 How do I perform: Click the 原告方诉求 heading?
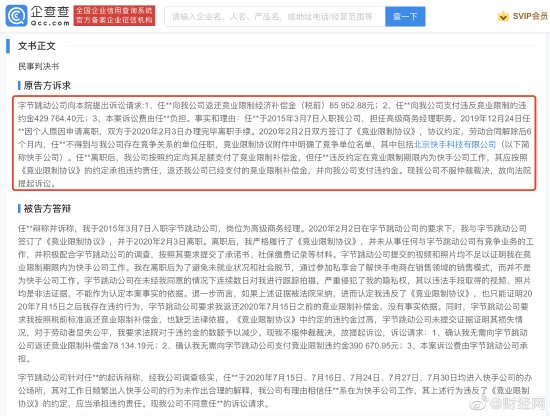(47, 85)
